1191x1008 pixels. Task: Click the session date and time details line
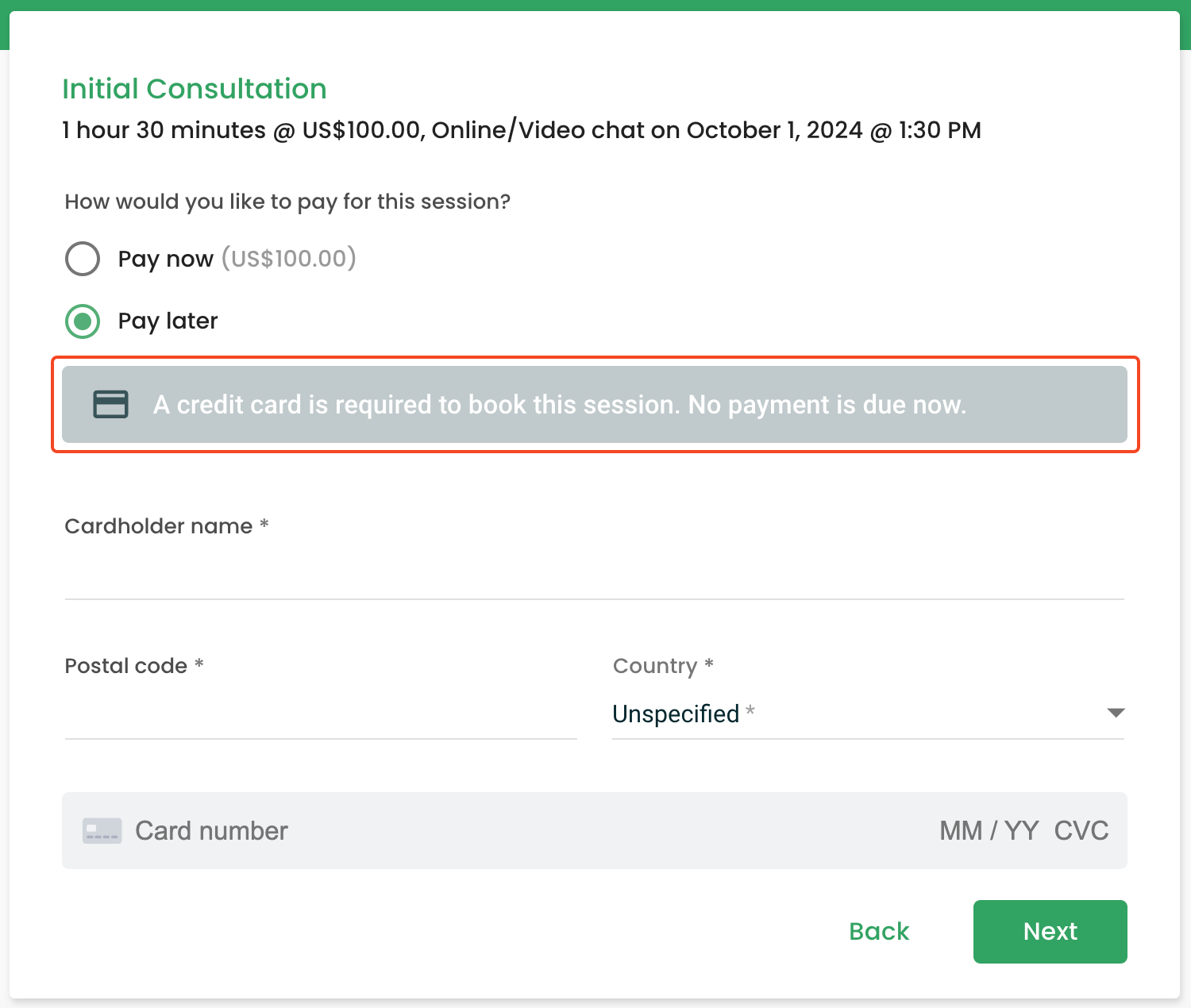point(522,130)
